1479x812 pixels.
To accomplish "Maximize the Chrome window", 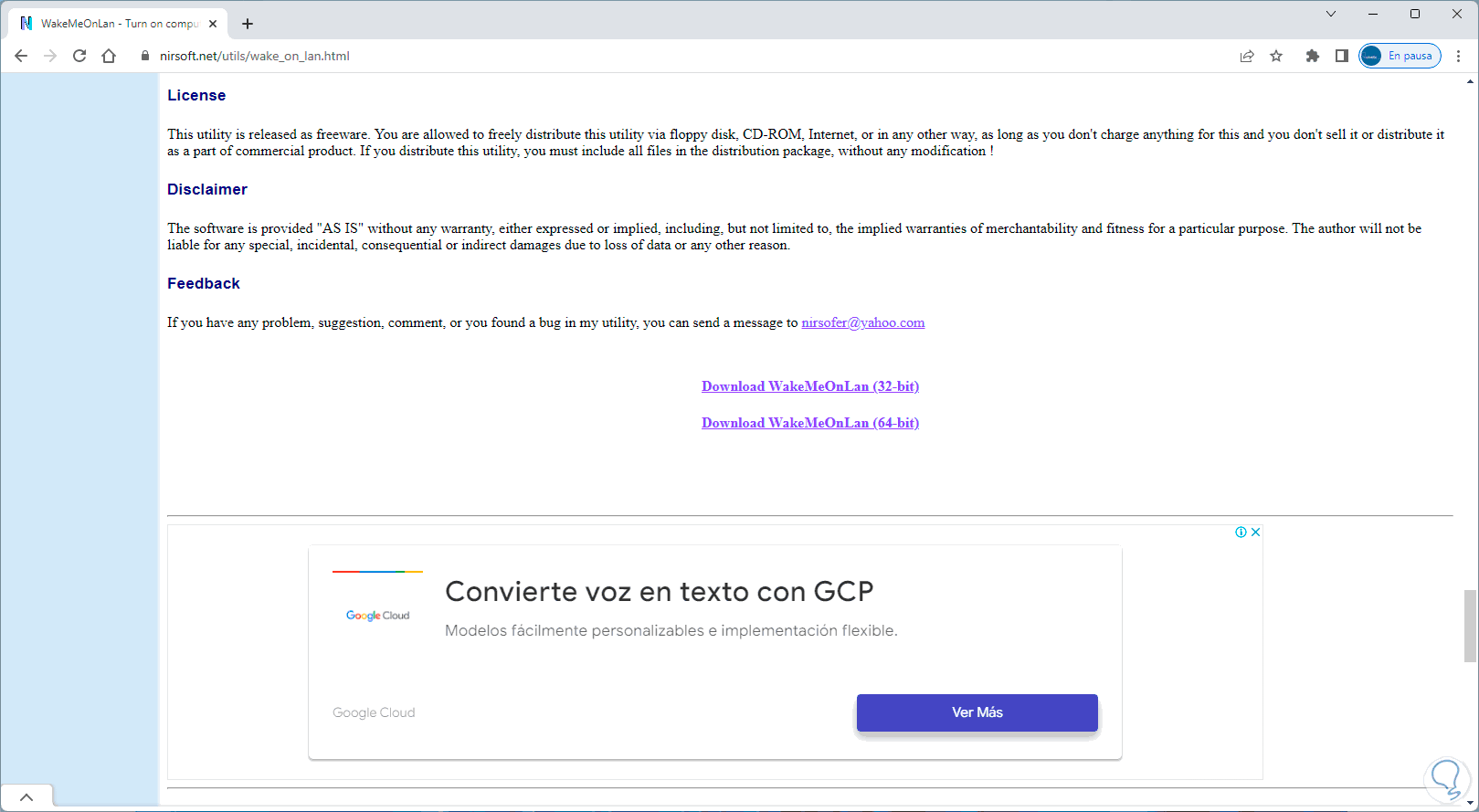I will [x=1415, y=14].
